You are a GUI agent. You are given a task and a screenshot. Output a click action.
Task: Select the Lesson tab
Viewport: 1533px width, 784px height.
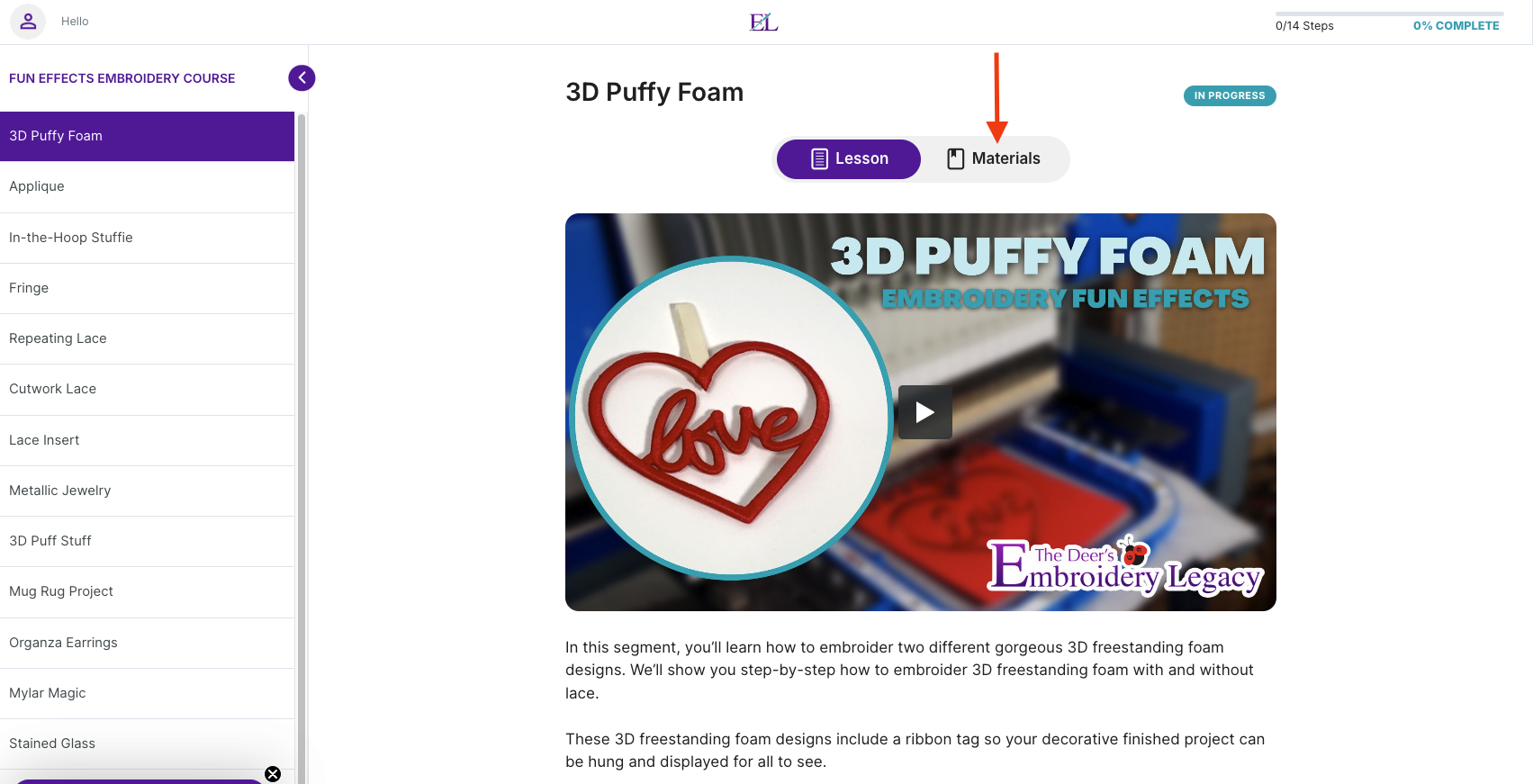849,159
